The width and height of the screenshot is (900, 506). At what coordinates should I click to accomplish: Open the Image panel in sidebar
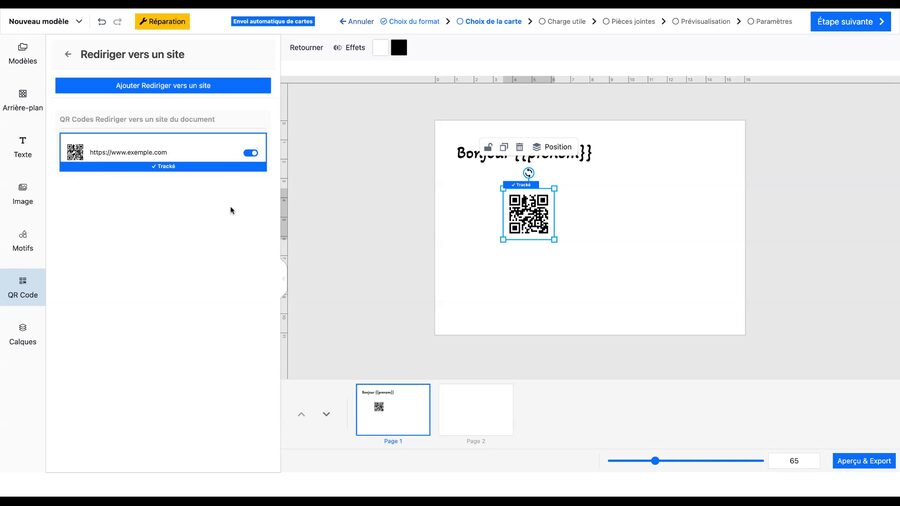click(x=22, y=194)
